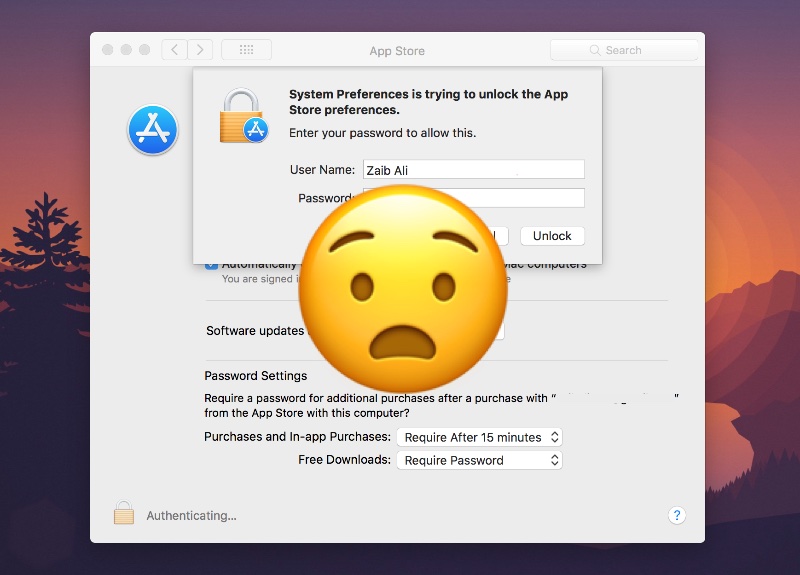Click the 'App Store' window title
Viewport: 800px width, 575px height.
(x=397, y=51)
